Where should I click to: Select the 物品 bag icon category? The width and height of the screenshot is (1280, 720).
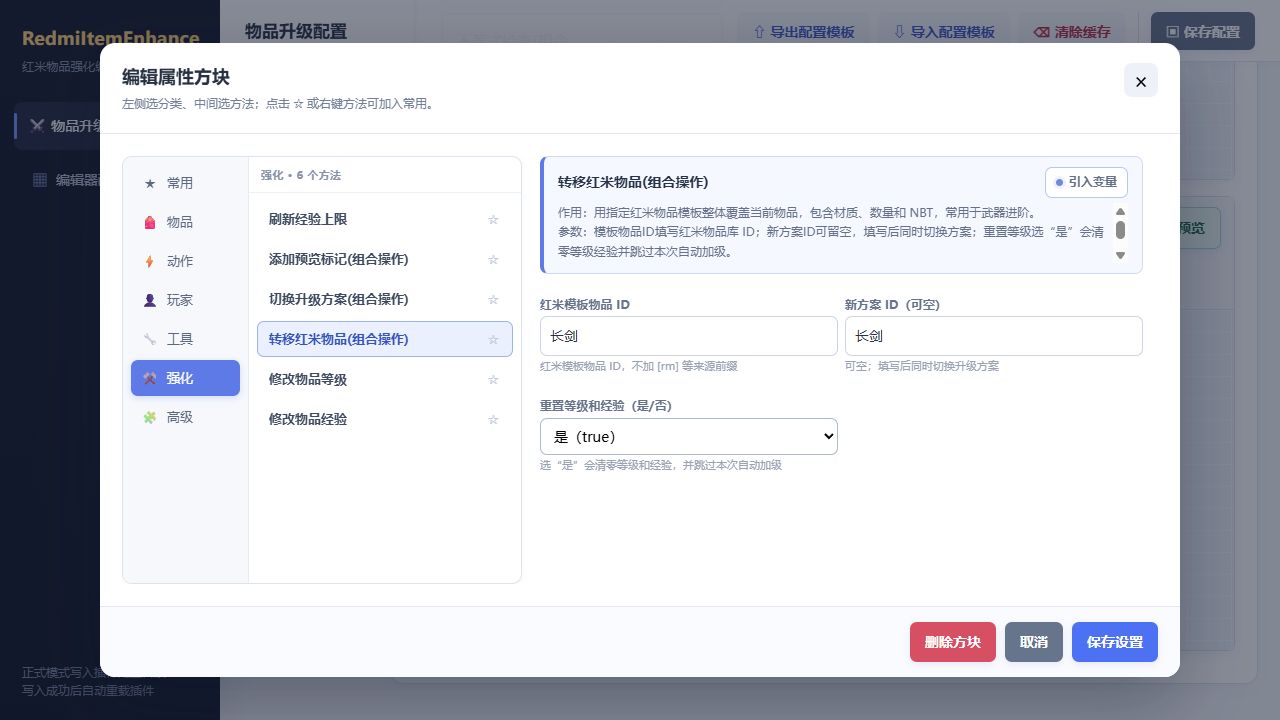pos(185,222)
